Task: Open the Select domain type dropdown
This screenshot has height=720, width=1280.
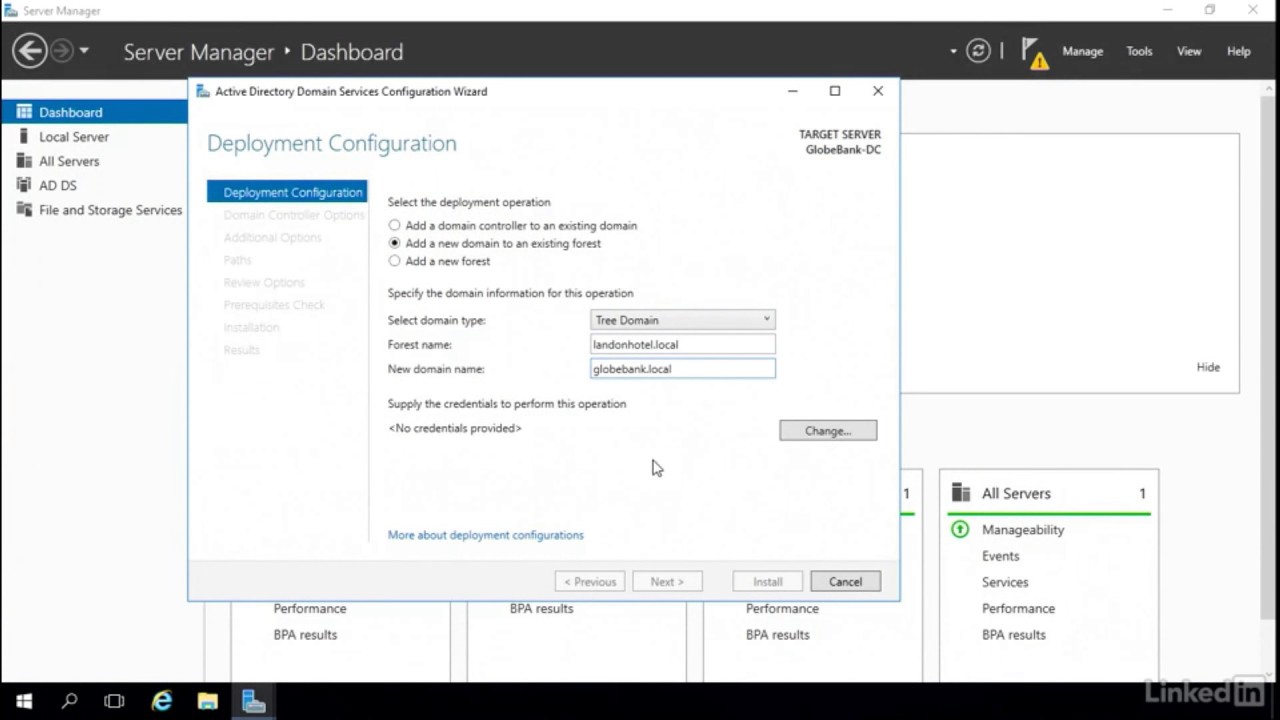Action: point(683,320)
